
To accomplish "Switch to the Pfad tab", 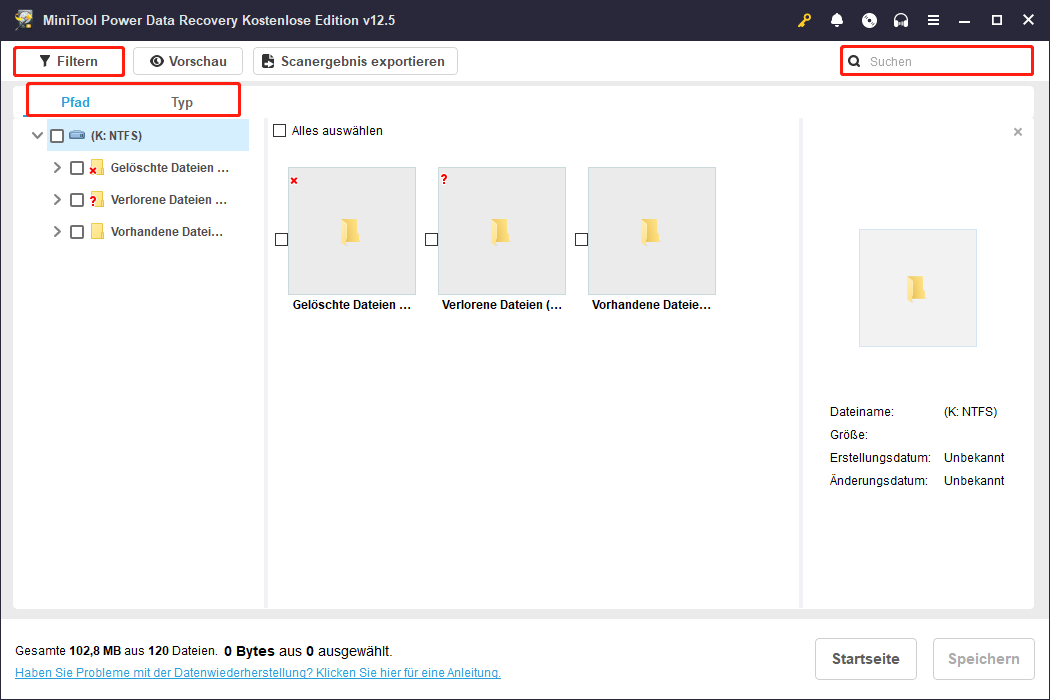I will tap(75, 102).
